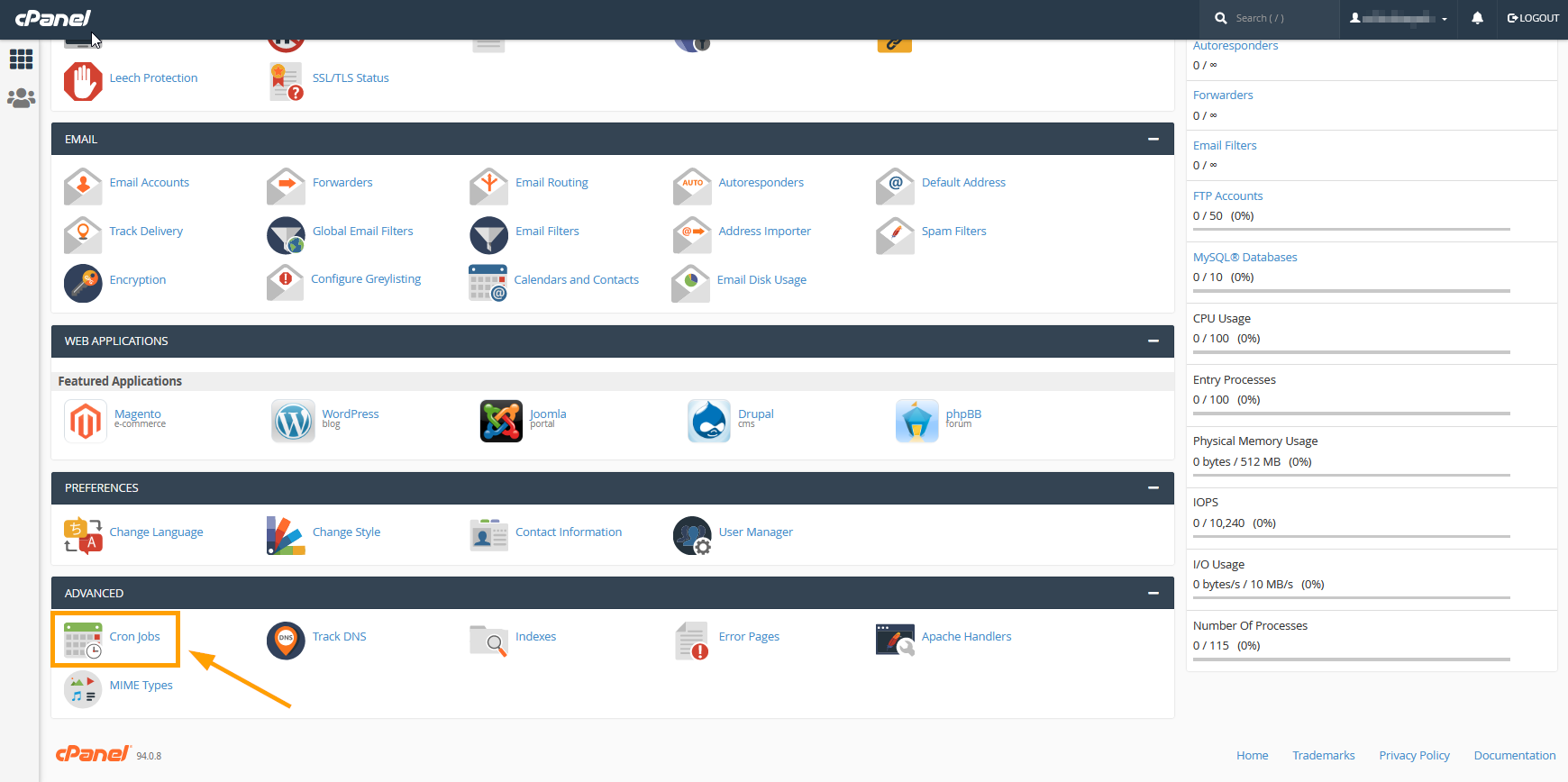Open the Contact Information icon
Viewport: 1568px width, 782px height.
488,535
